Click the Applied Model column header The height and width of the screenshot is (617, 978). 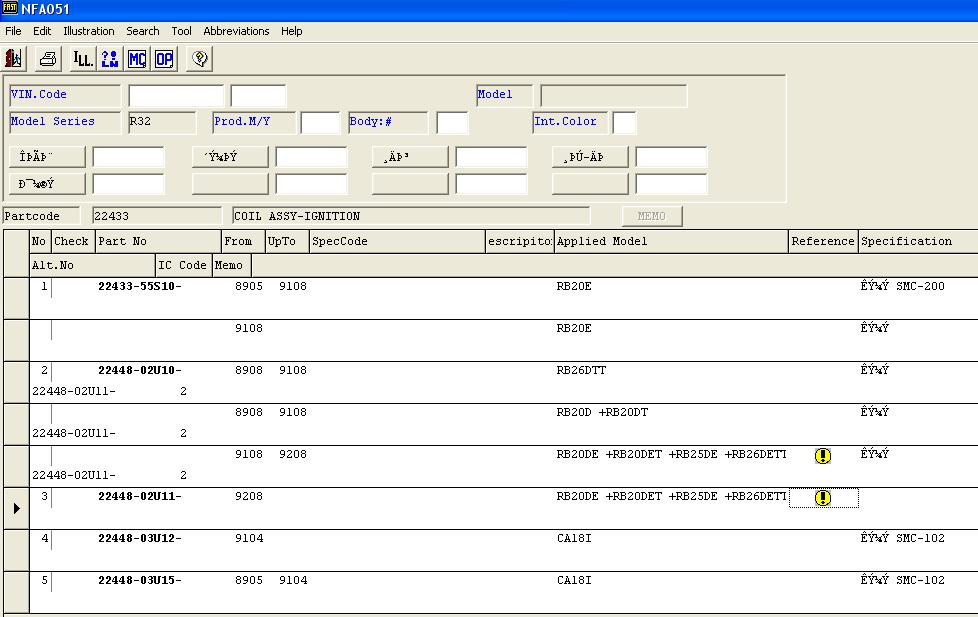point(671,241)
